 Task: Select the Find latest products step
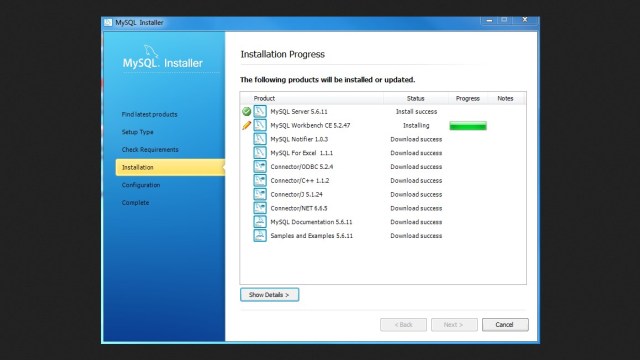tap(149, 115)
